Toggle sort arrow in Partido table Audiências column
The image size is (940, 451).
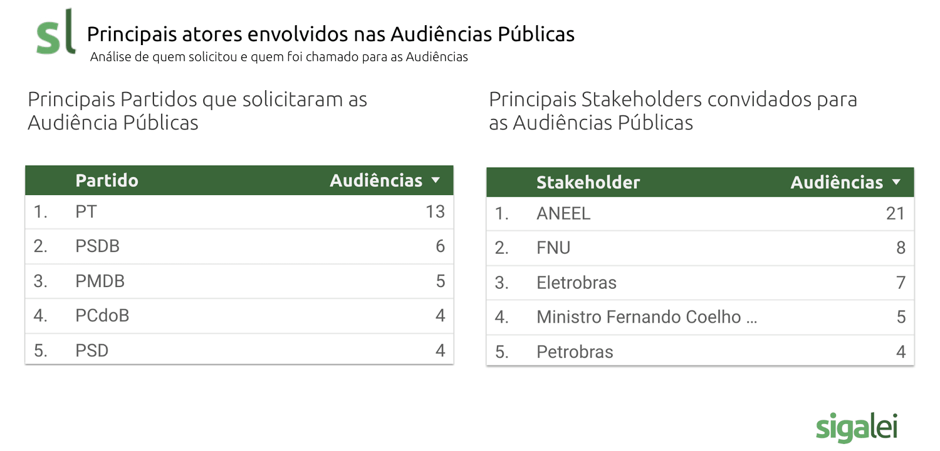click(x=436, y=181)
